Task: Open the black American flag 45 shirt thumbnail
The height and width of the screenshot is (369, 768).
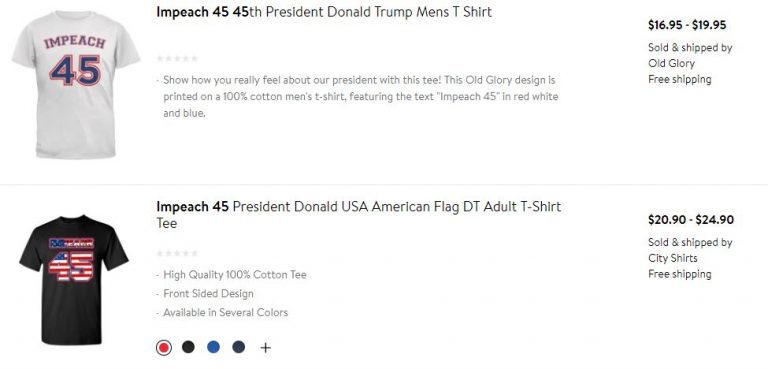Action: [74, 280]
